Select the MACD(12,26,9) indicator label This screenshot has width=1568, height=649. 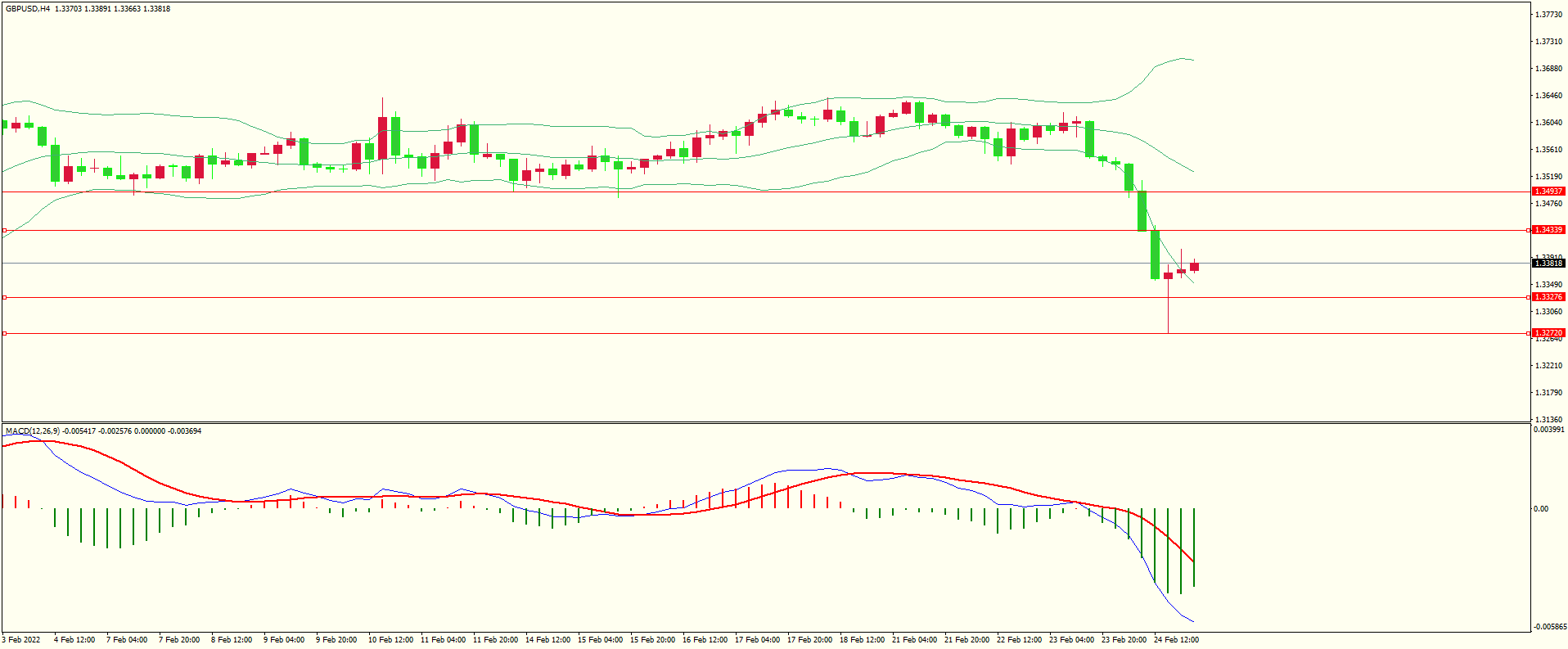pos(32,430)
